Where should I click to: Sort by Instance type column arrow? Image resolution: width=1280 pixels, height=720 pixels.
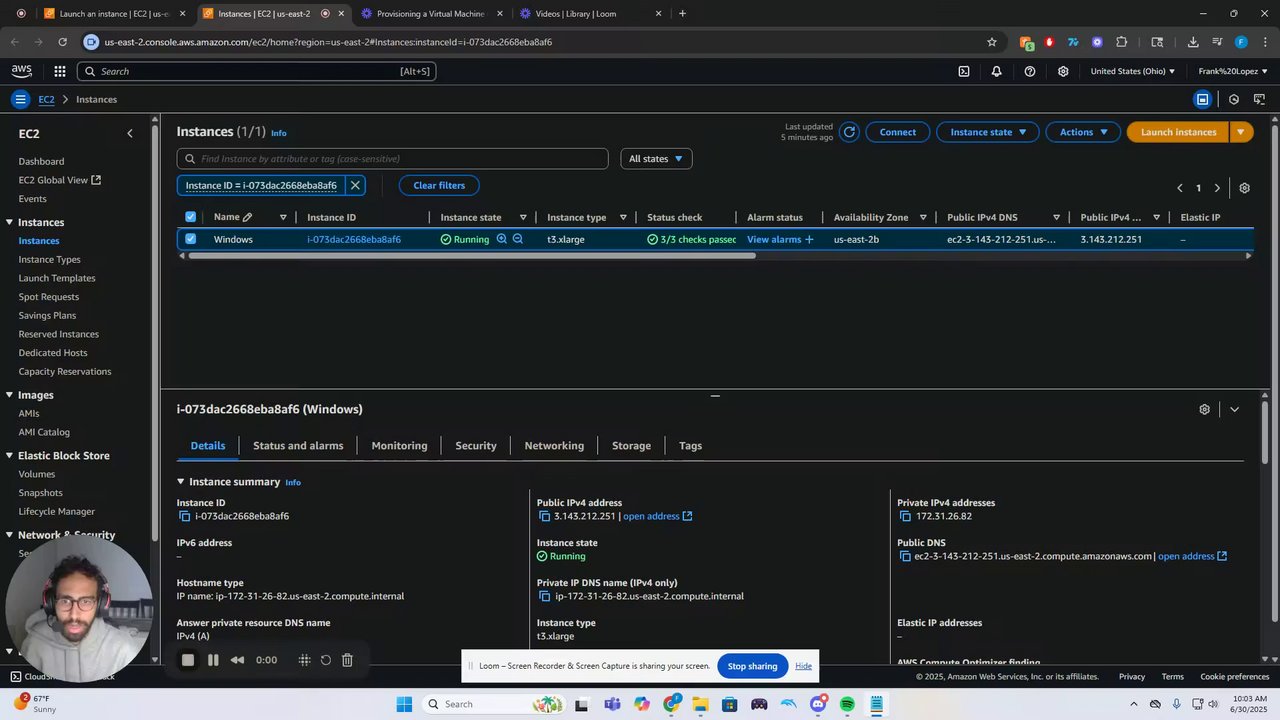click(x=623, y=217)
